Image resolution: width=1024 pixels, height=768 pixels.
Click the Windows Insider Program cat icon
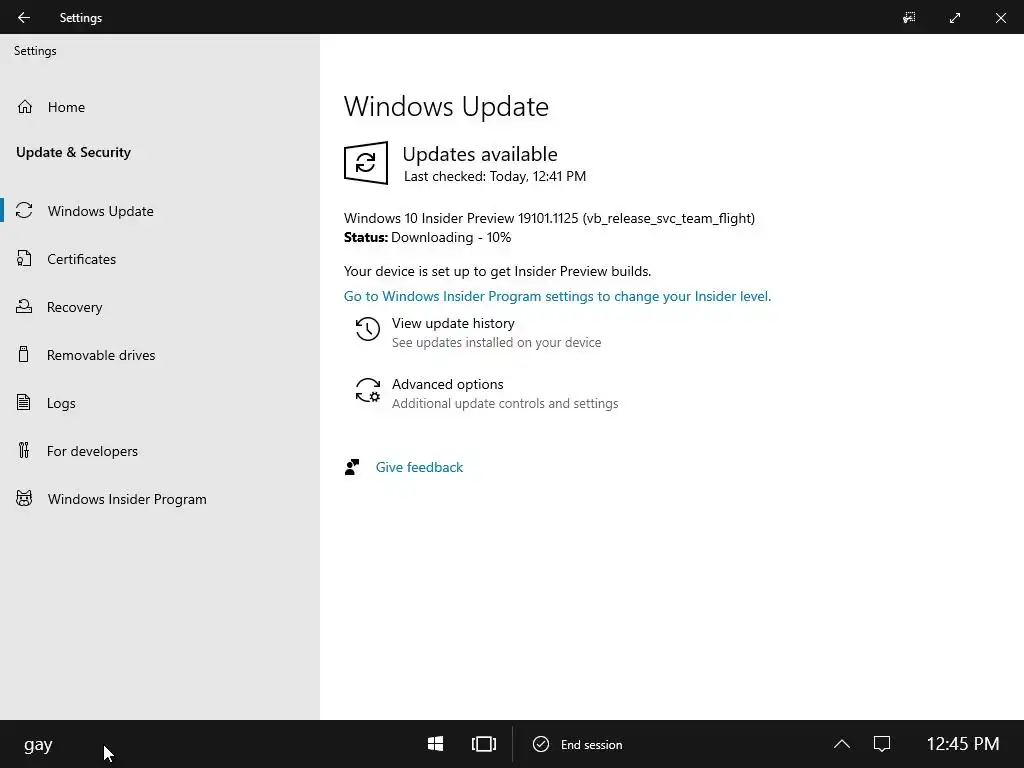point(24,498)
